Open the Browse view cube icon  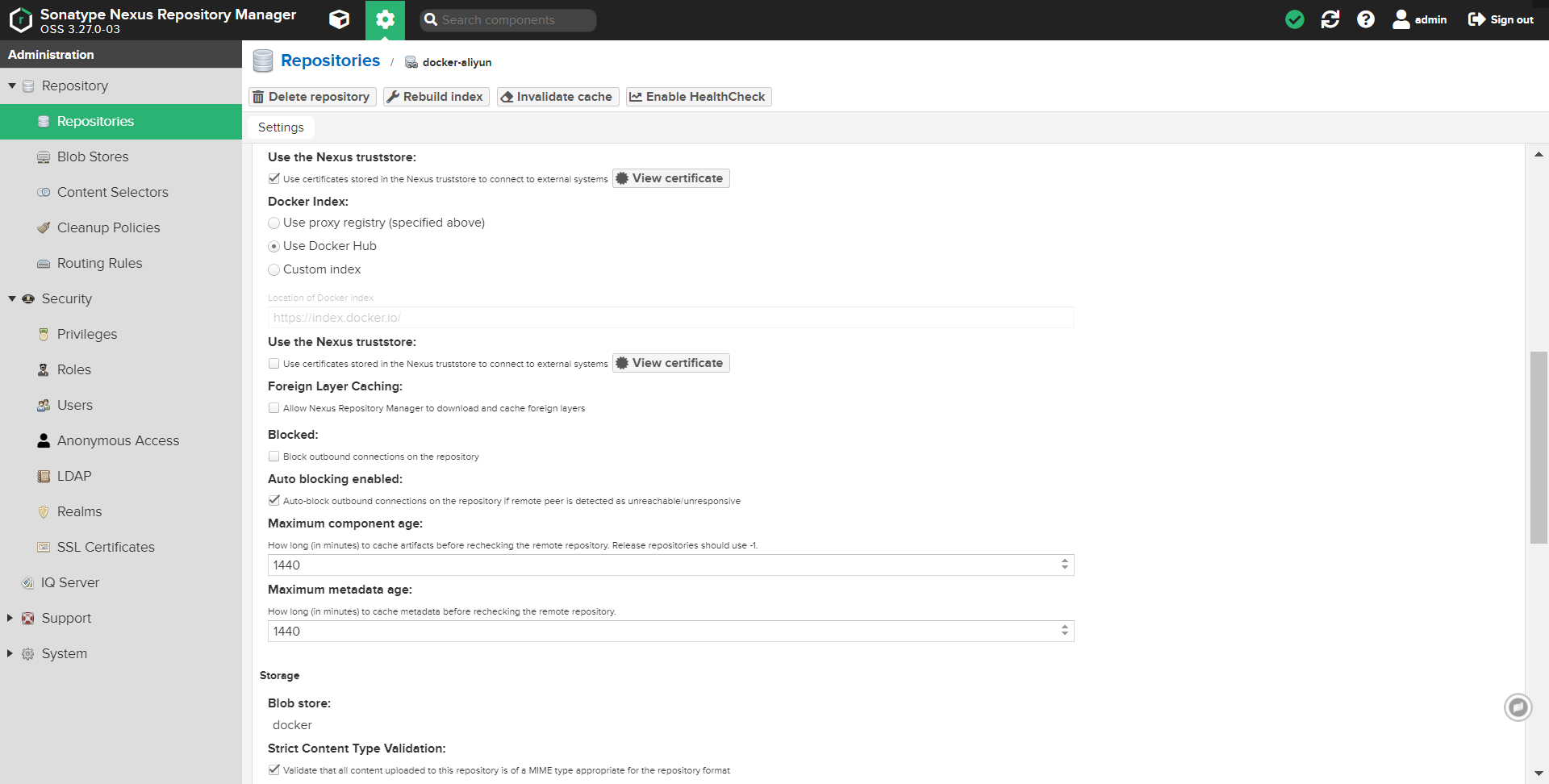point(339,19)
